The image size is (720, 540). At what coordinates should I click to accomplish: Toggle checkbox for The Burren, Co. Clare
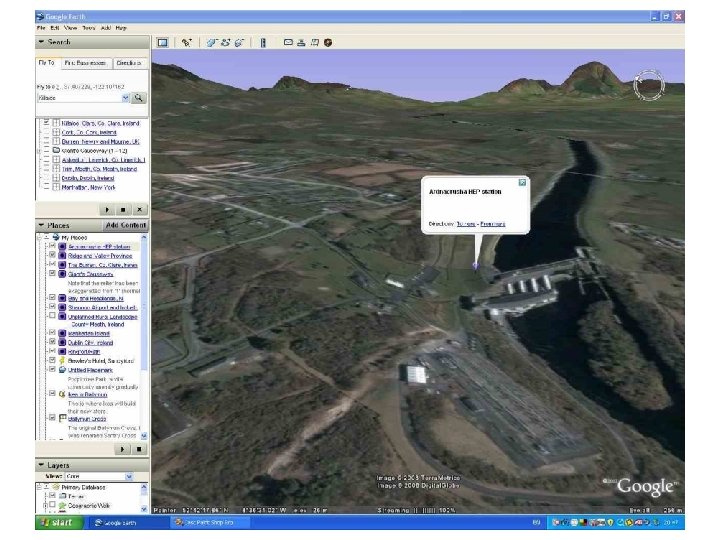tap(52, 264)
